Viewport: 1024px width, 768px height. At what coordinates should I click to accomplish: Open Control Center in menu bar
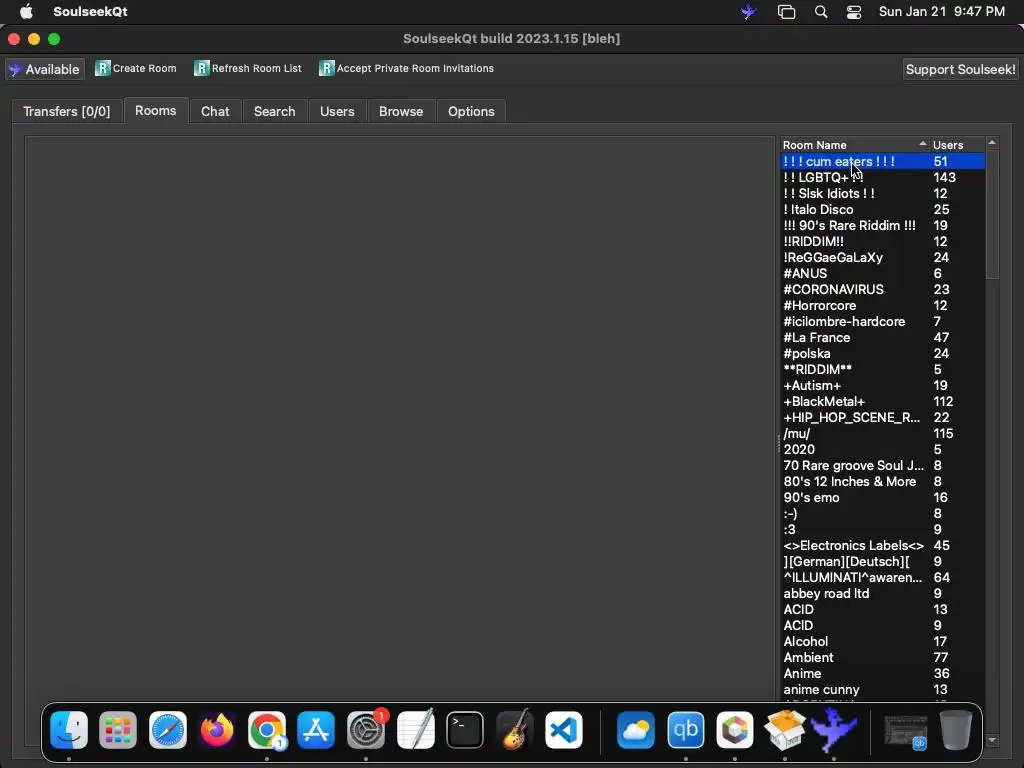[854, 12]
